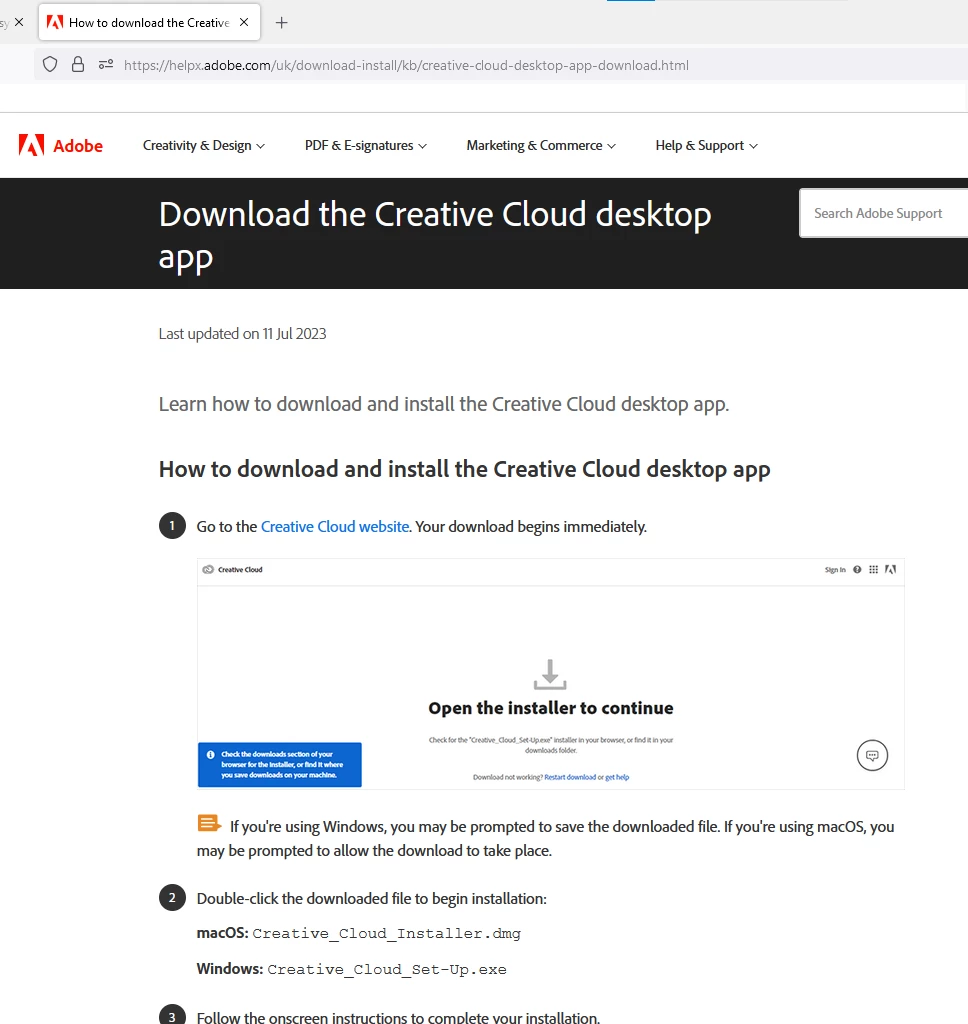Click 'Follow the onscreen instructions' step text

[398, 1017]
